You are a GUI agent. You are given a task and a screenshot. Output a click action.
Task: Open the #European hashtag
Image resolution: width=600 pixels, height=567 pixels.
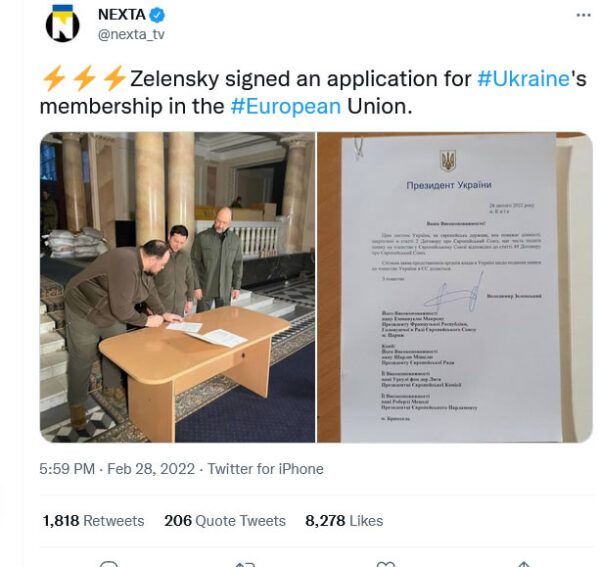286,106
